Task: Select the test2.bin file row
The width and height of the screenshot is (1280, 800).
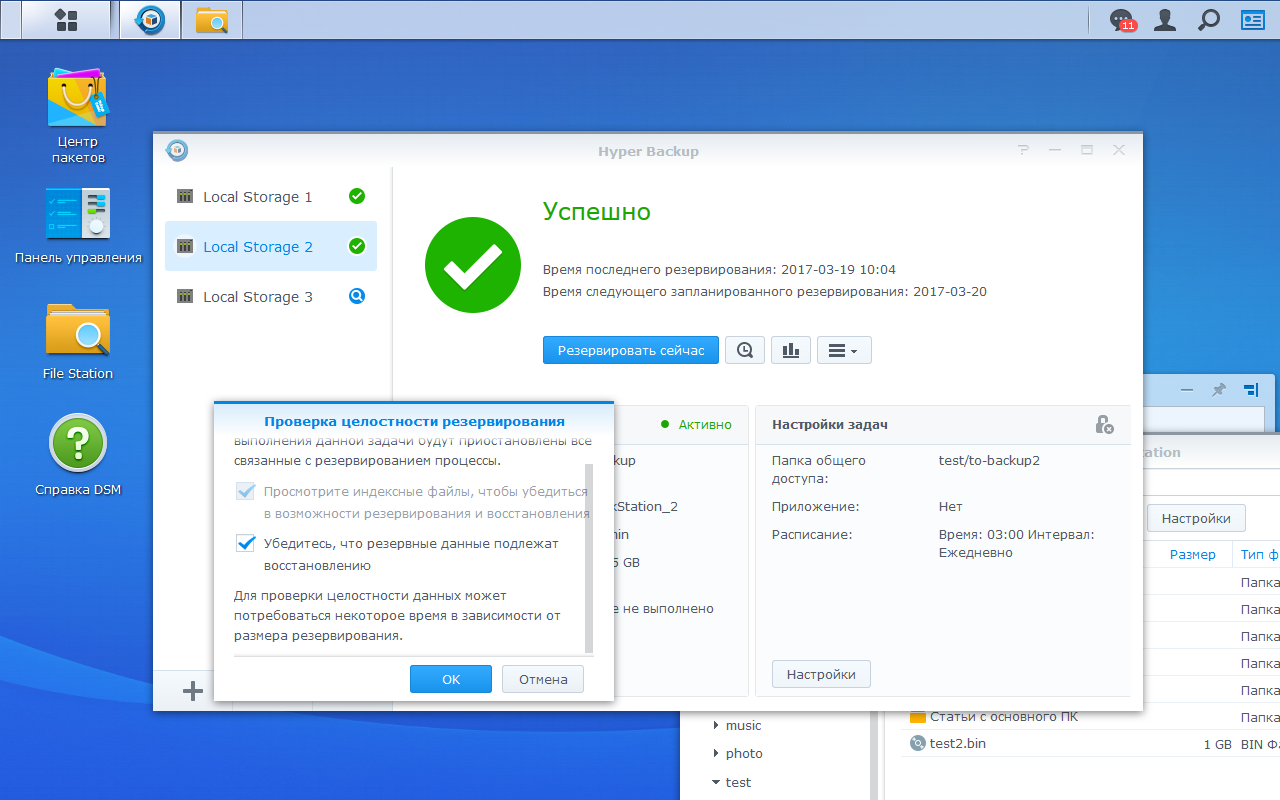Action: tap(1090, 743)
